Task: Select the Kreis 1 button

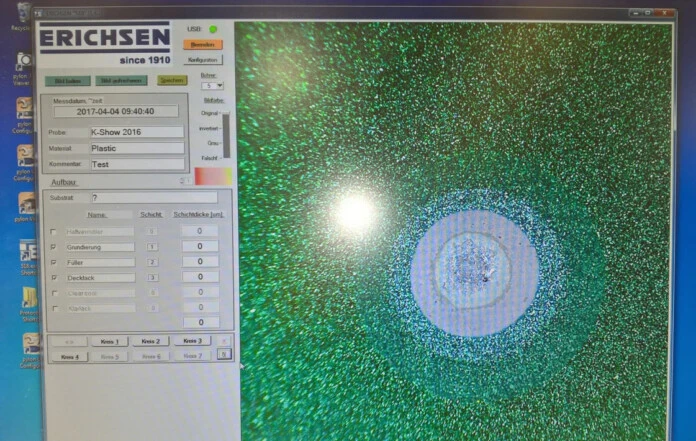Action: pos(110,341)
